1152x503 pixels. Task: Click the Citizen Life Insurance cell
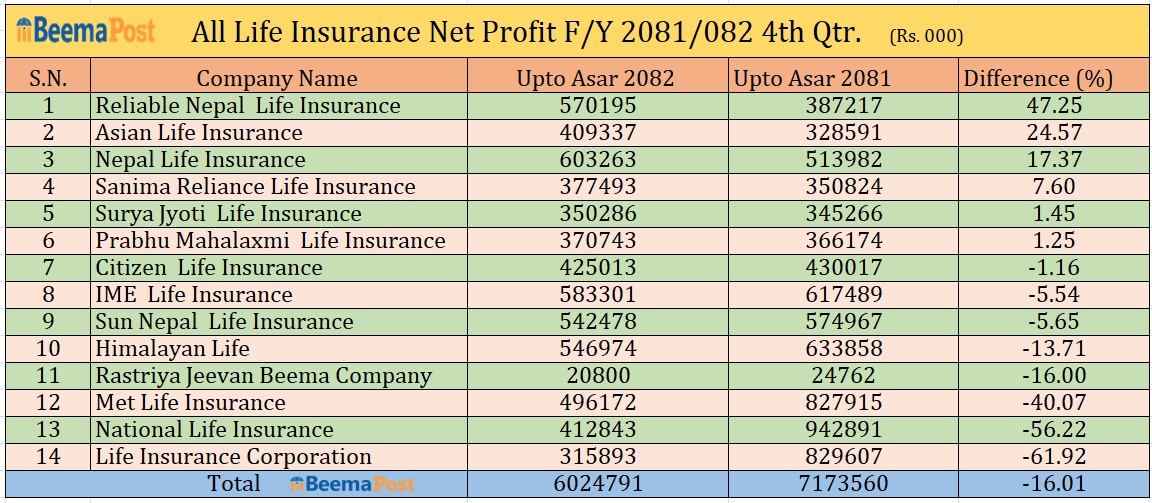point(209,268)
